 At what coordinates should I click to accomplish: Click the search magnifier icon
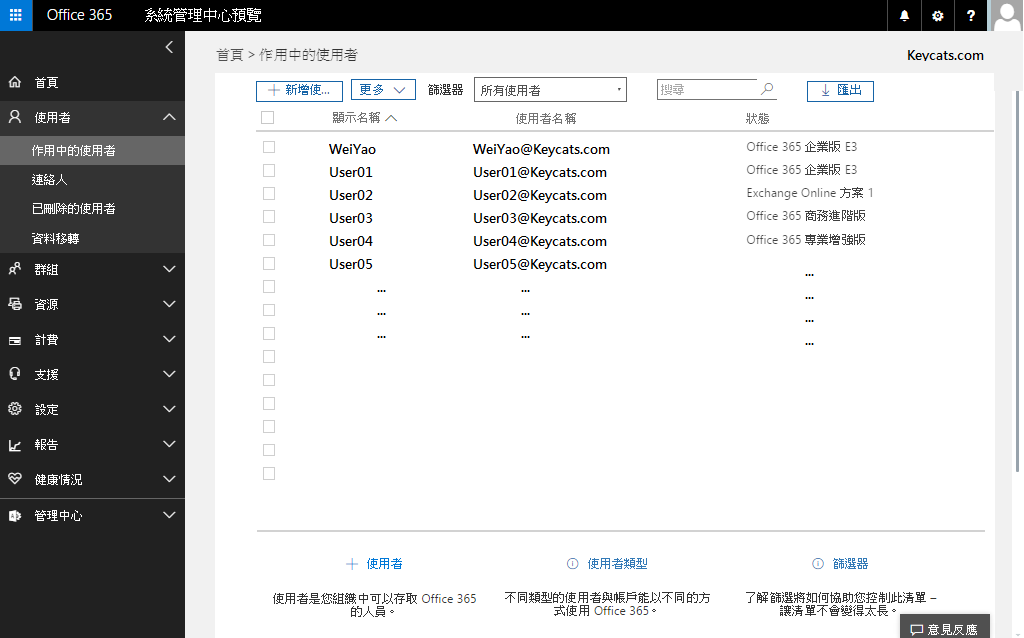pos(767,89)
